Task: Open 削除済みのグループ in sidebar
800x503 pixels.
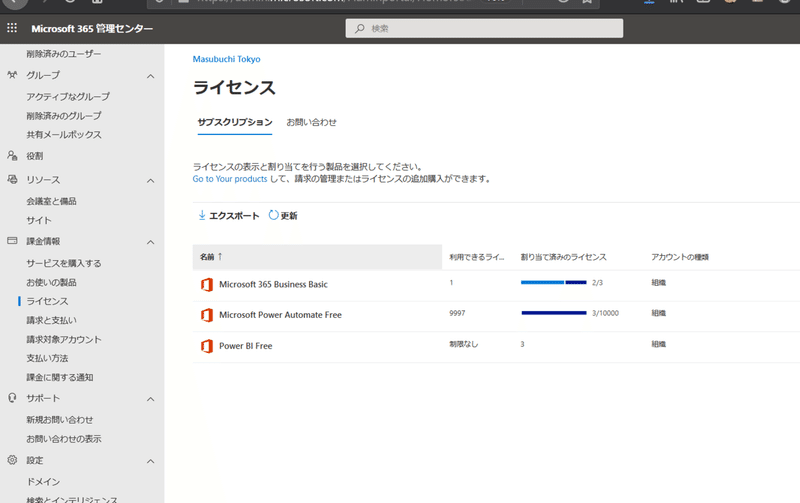Action: (x=64, y=116)
